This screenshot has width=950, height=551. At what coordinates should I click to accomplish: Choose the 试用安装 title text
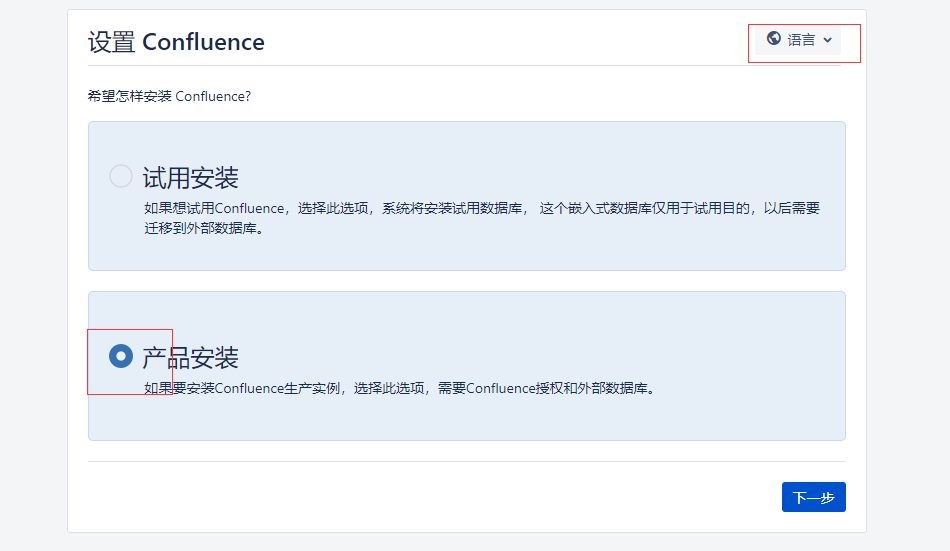pyautogui.click(x=190, y=178)
